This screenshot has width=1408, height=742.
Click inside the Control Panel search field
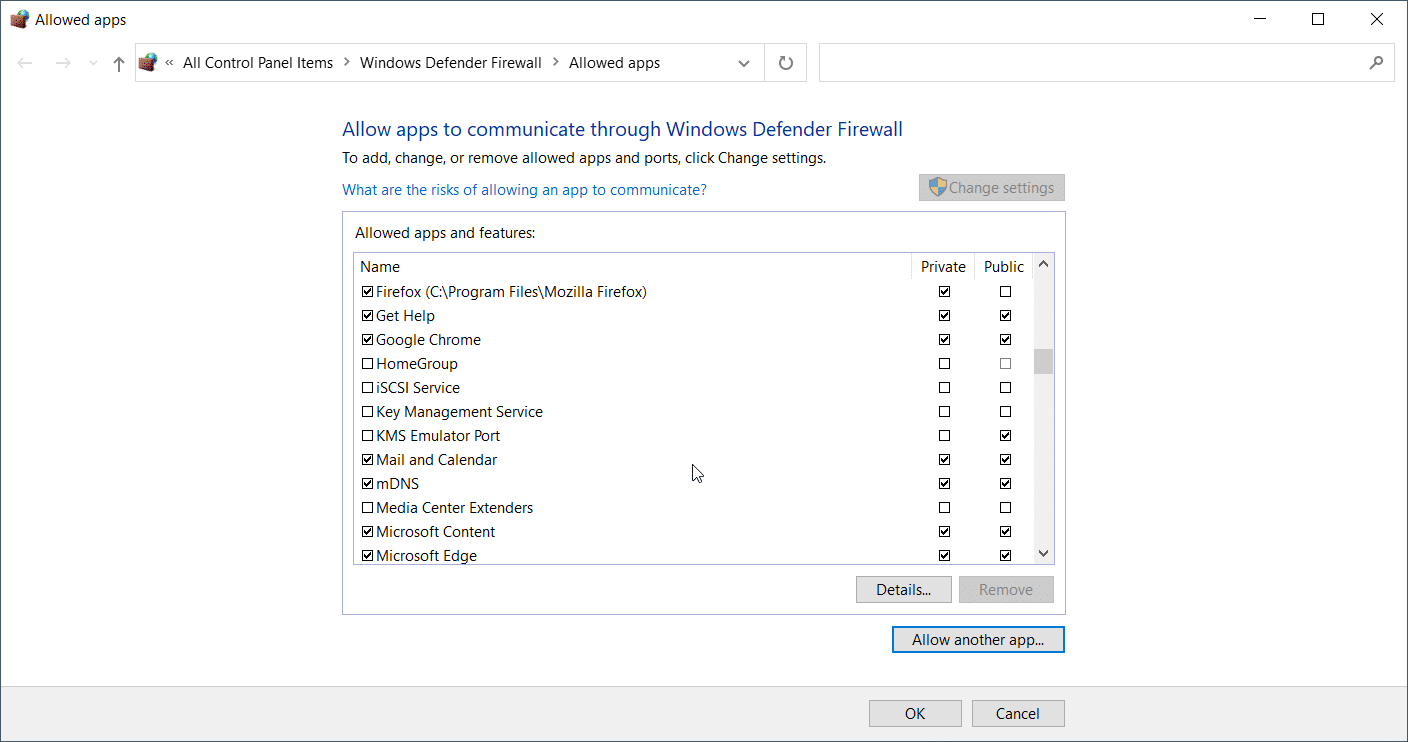click(x=1090, y=63)
